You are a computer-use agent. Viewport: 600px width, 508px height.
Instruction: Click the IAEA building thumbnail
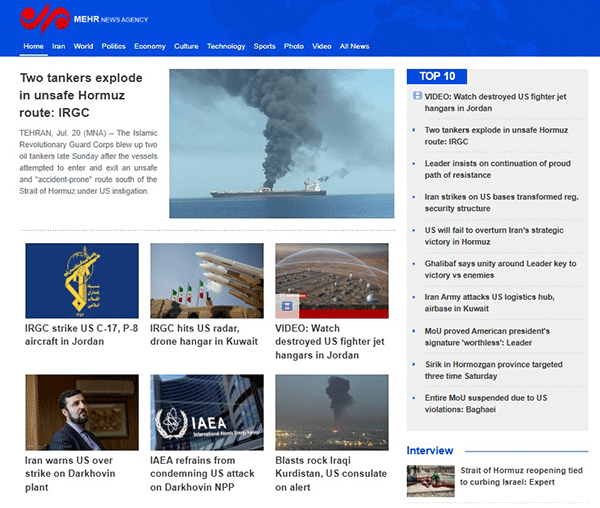coord(207,412)
